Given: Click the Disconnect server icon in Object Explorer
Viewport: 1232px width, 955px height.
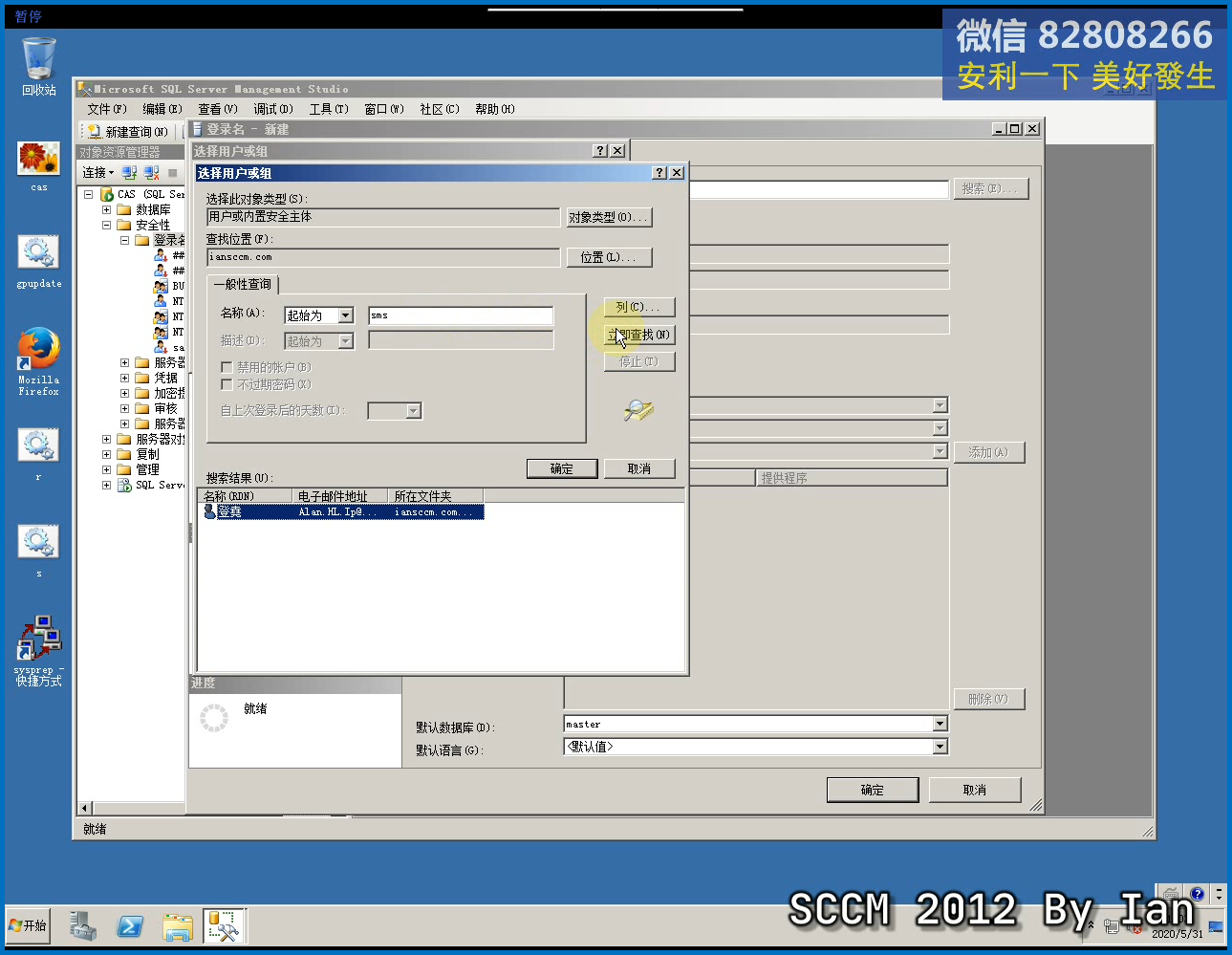Looking at the screenshot, I should [x=151, y=173].
